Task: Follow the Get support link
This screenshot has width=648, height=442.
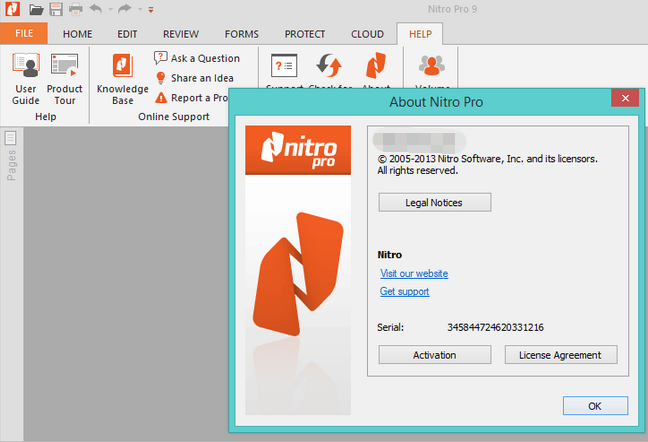Action: click(x=405, y=292)
